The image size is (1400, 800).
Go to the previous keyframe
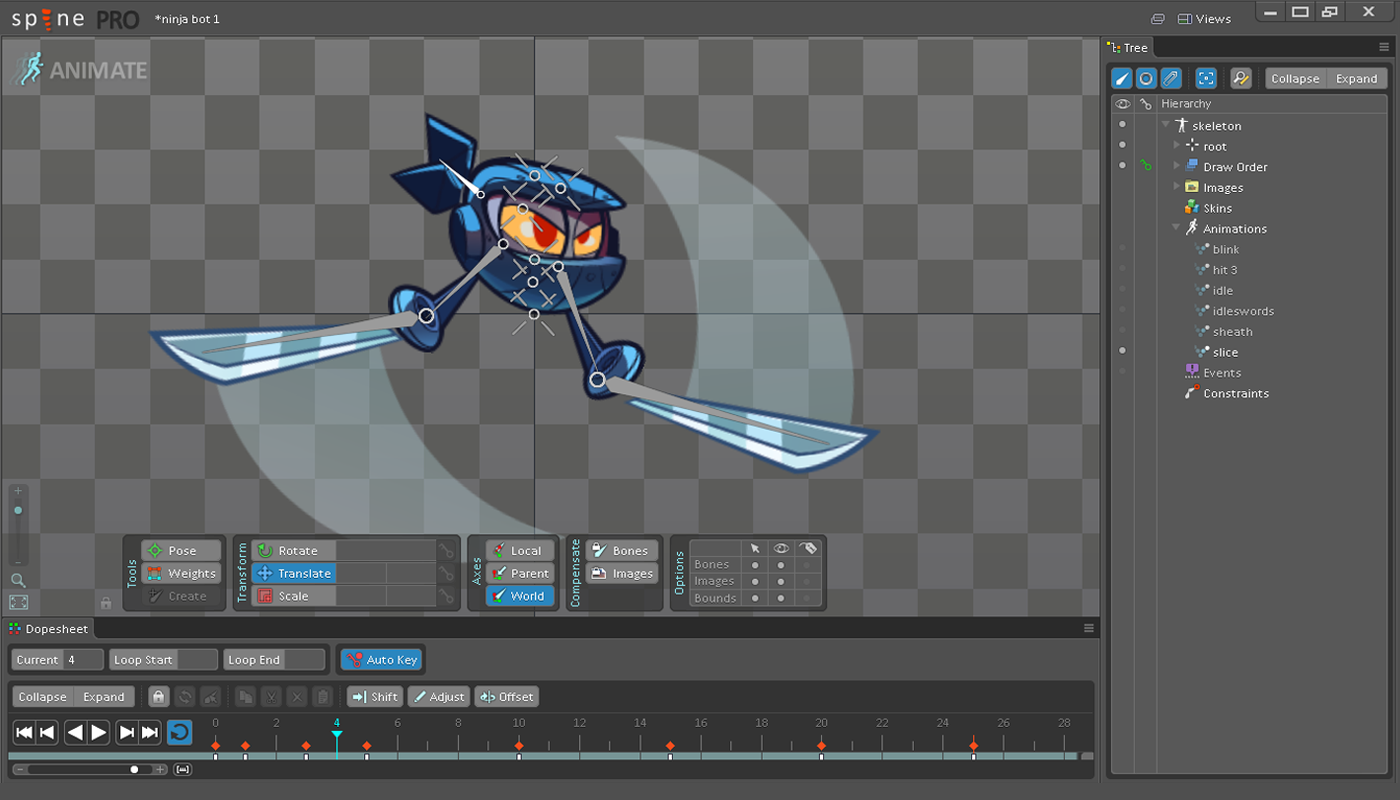(x=47, y=733)
